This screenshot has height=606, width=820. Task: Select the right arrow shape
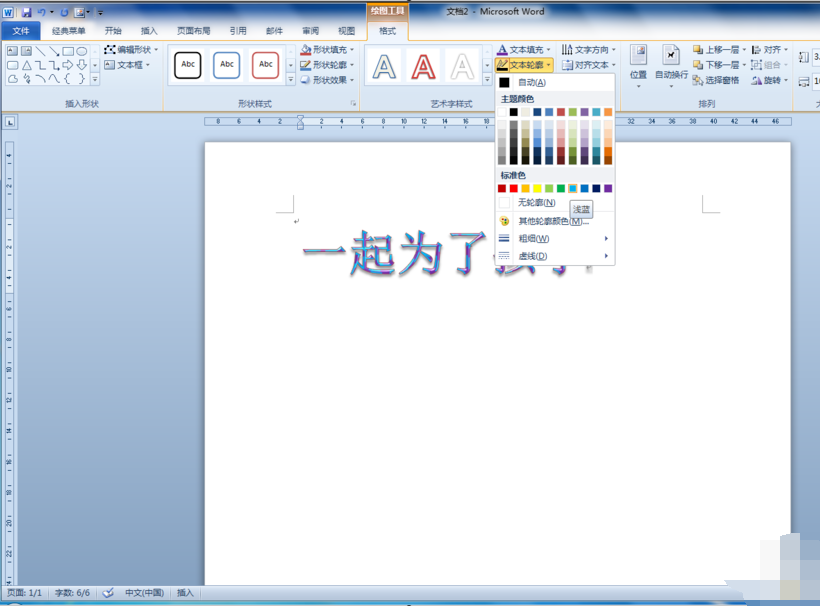click(68, 65)
